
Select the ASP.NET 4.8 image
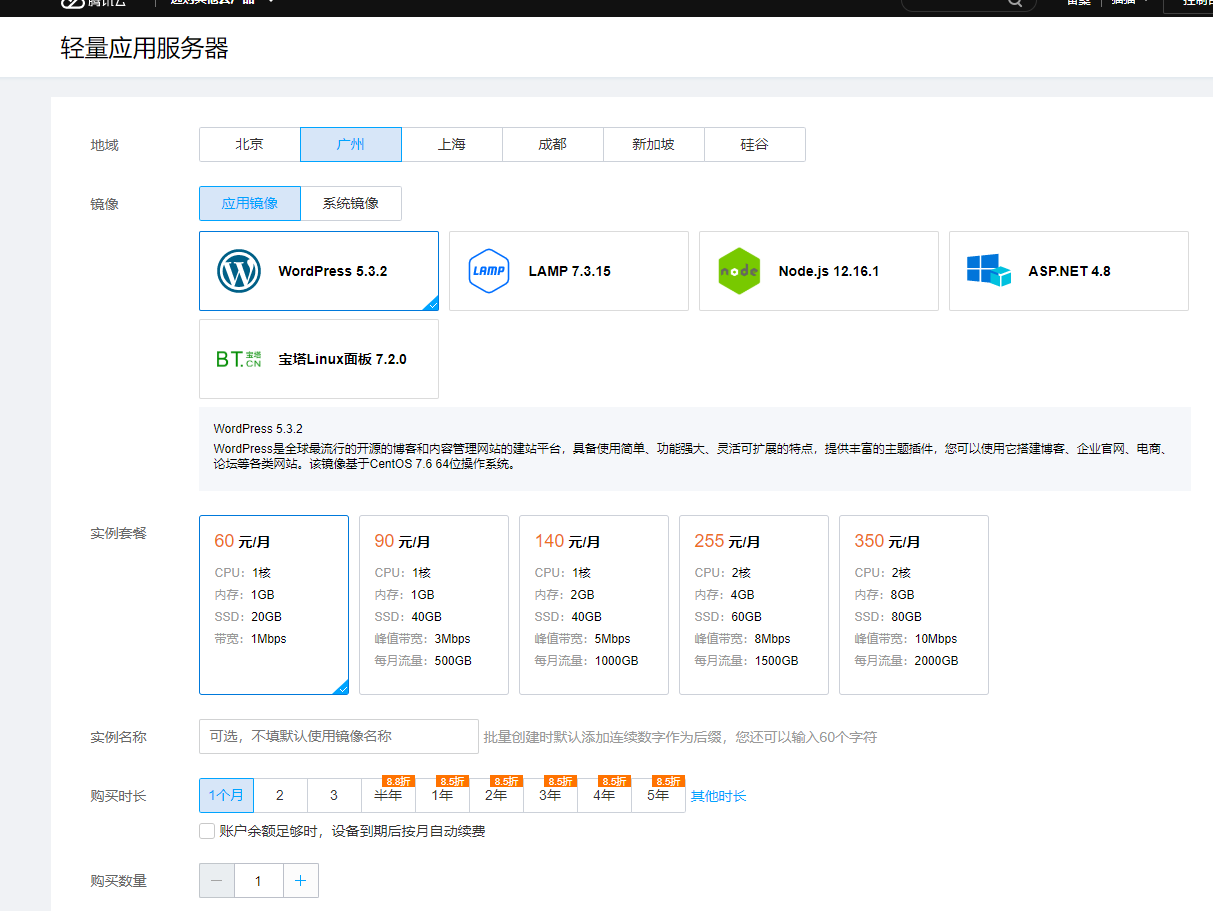[x=1068, y=271]
